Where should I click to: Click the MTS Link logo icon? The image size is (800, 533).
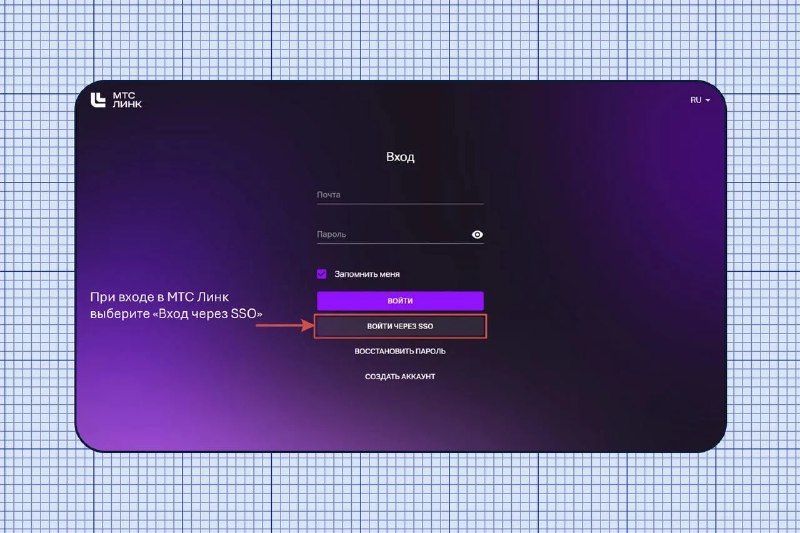(x=98, y=100)
